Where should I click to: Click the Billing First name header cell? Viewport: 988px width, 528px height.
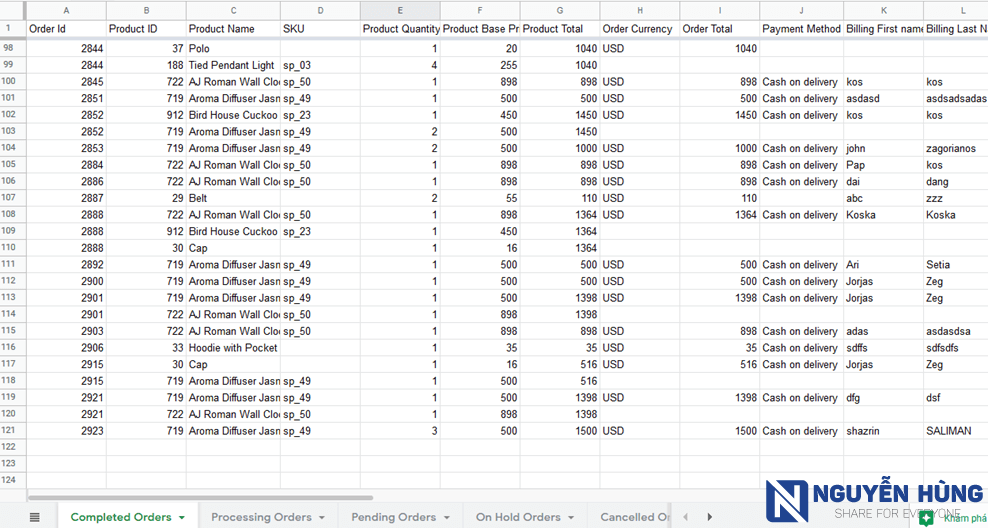883,29
